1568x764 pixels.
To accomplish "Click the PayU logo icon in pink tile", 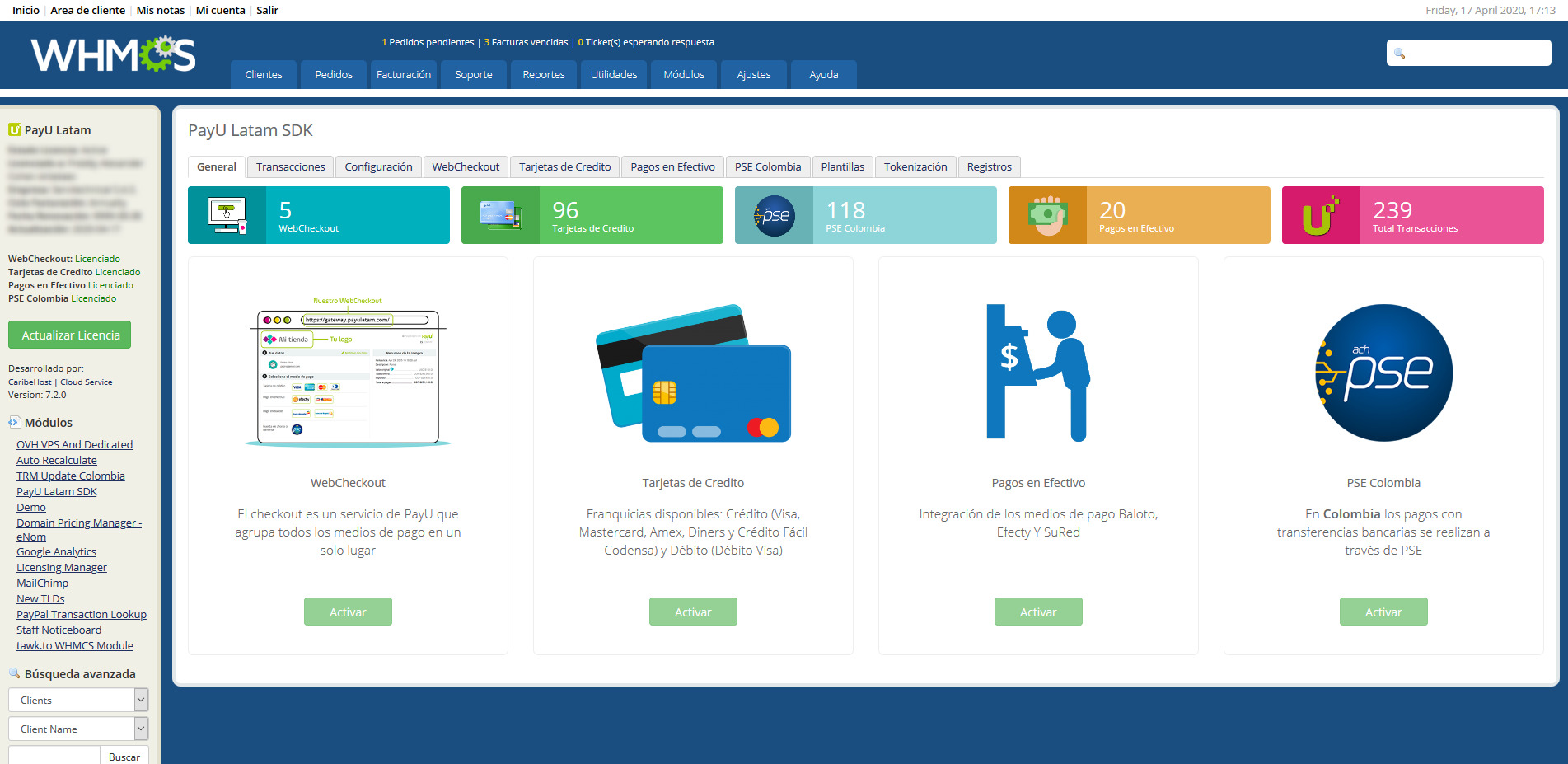I will [1321, 216].
